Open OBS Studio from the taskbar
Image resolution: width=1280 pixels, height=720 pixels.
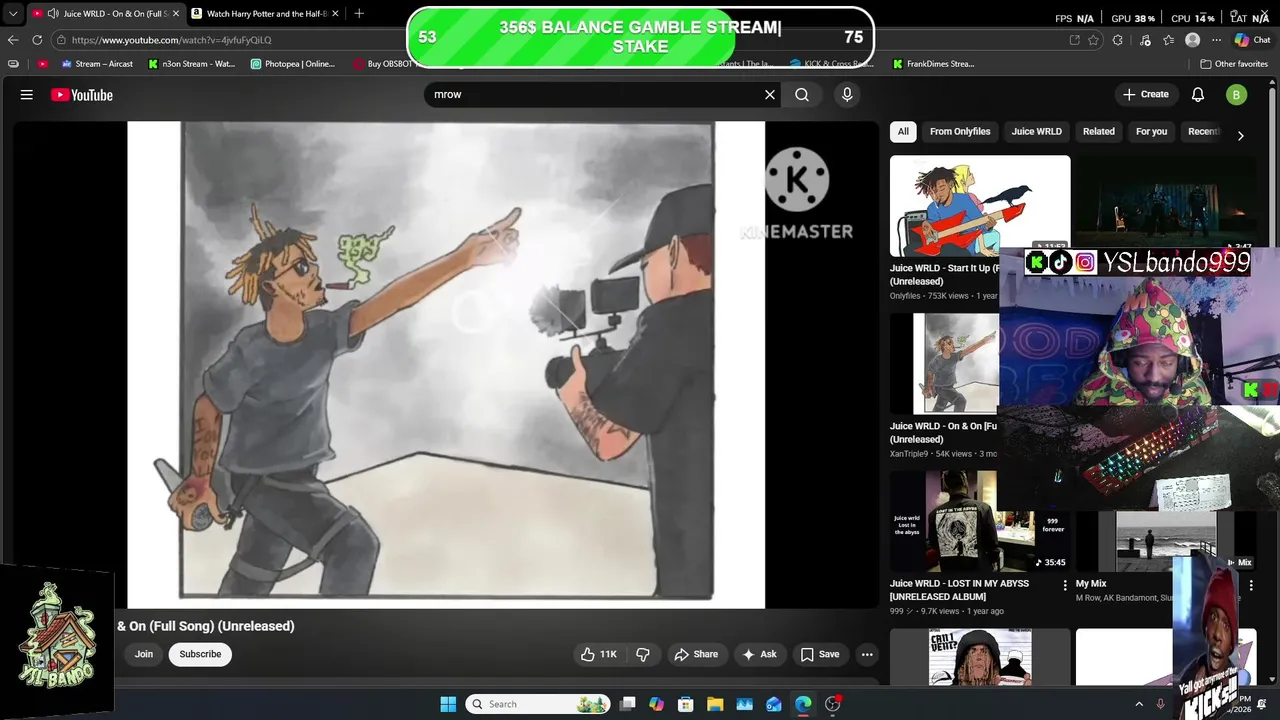(832, 704)
